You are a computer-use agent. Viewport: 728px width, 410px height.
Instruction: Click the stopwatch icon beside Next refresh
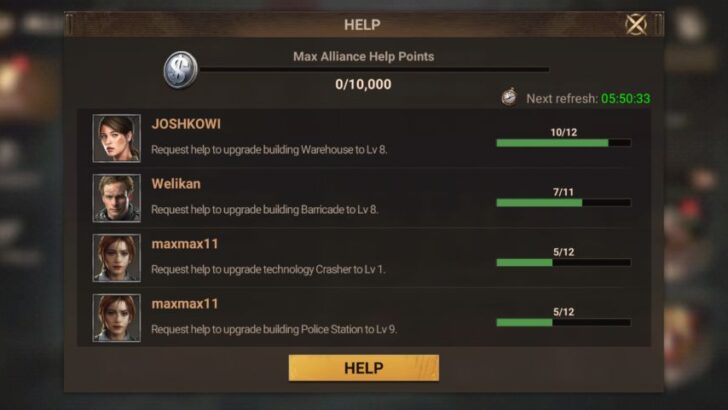(x=509, y=97)
